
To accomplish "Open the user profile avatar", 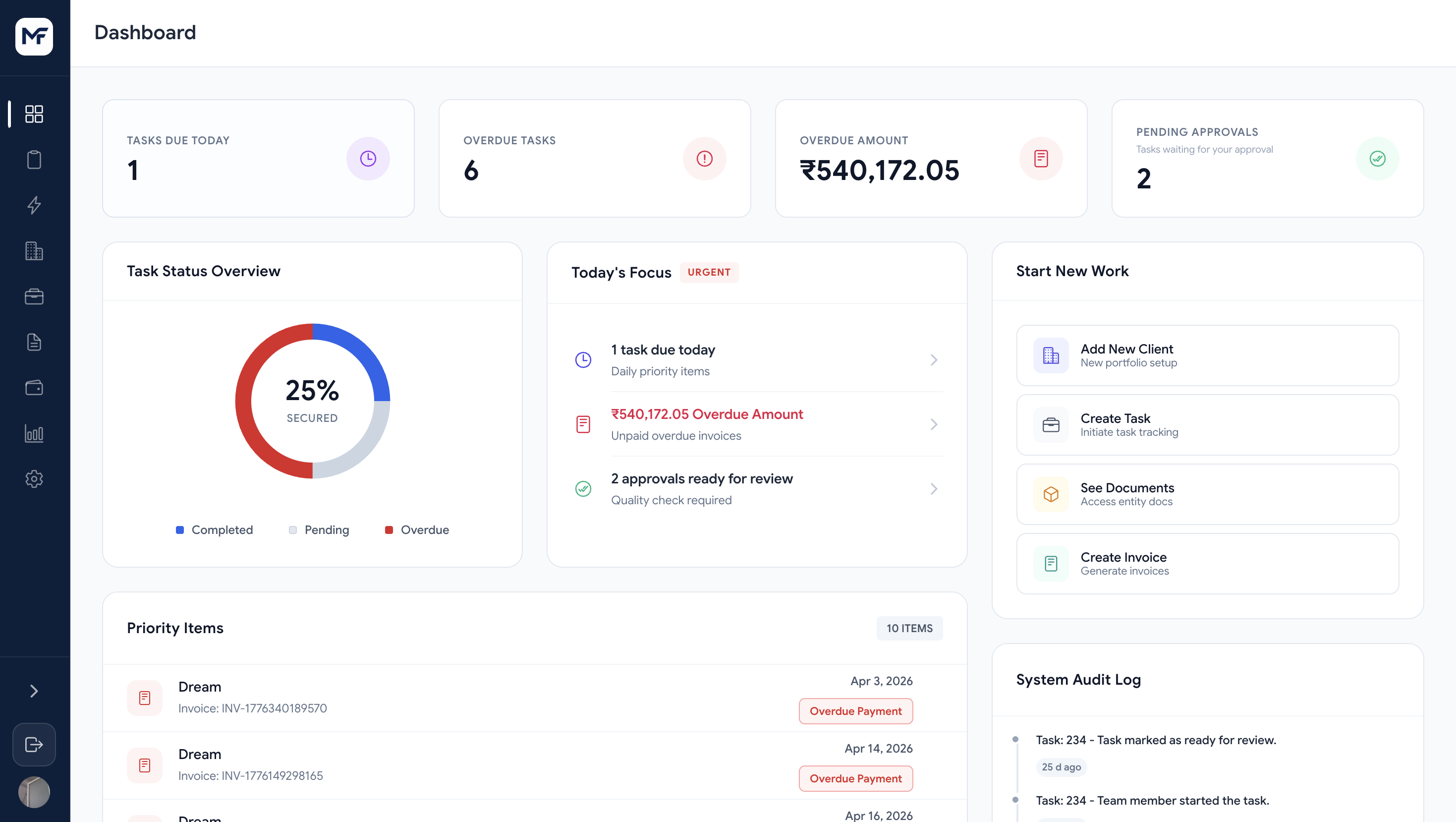I will point(34,792).
